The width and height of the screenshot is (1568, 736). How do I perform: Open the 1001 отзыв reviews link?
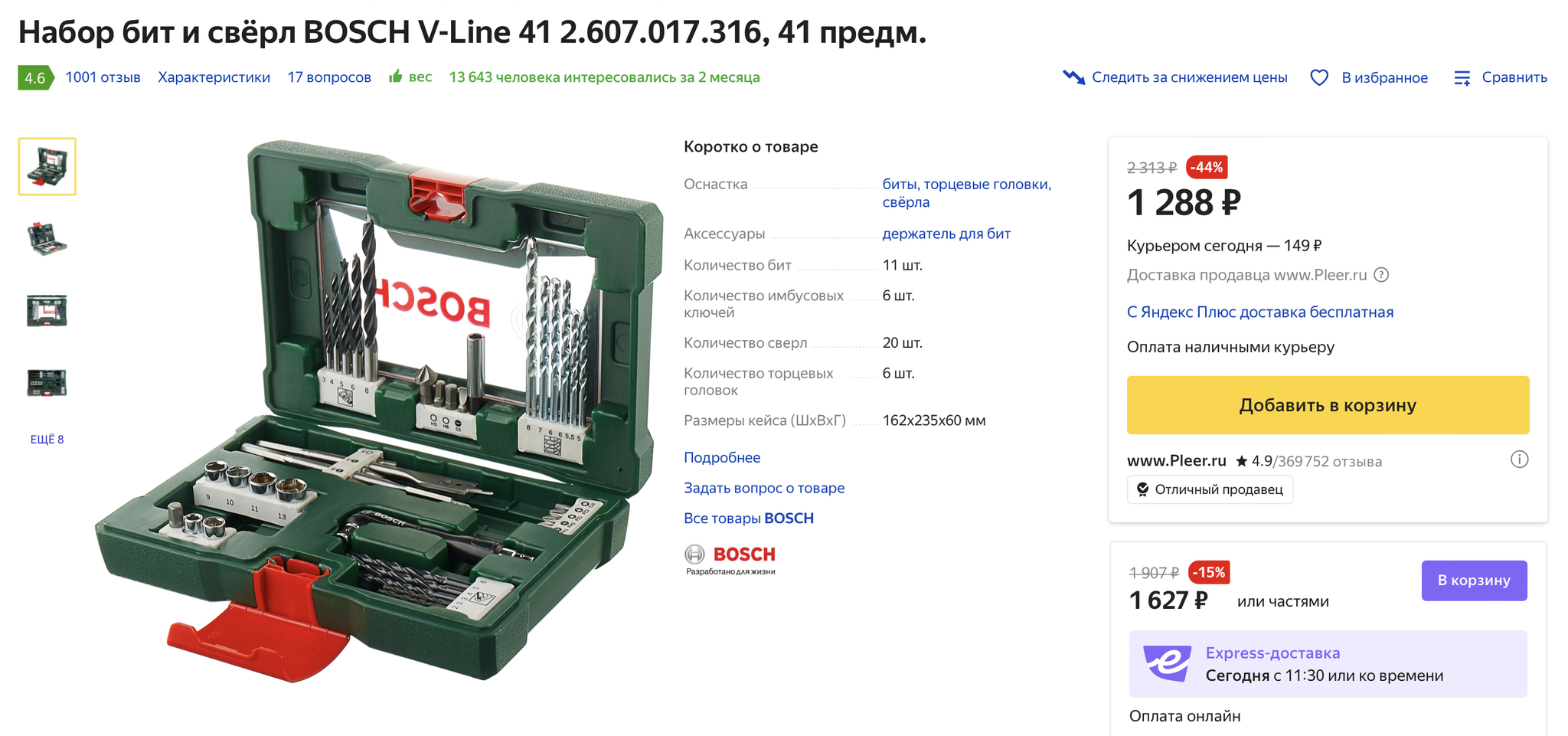pyautogui.click(x=103, y=77)
